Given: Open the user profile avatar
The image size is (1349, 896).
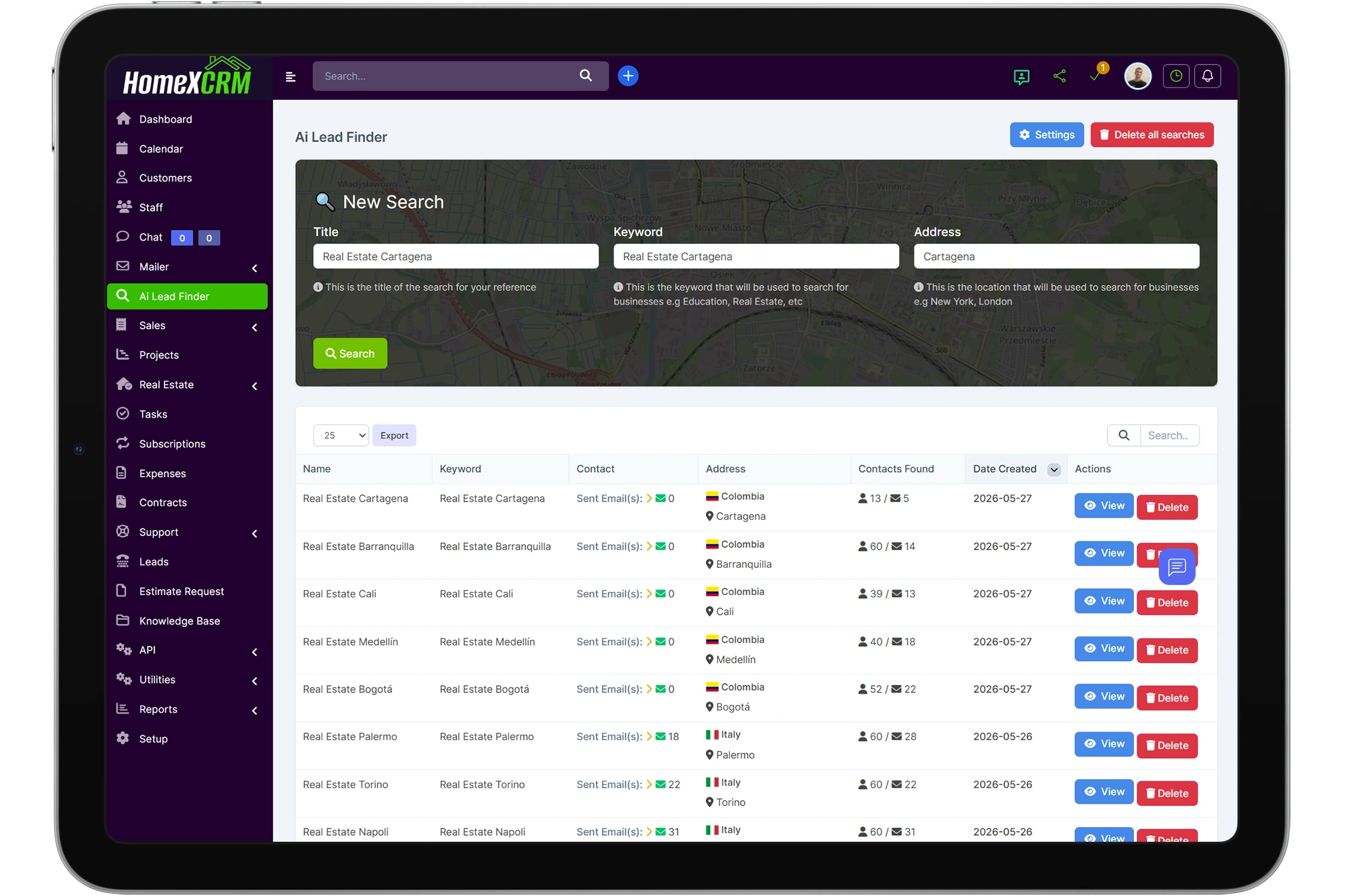Looking at the screenshot, I should 1138,76.
